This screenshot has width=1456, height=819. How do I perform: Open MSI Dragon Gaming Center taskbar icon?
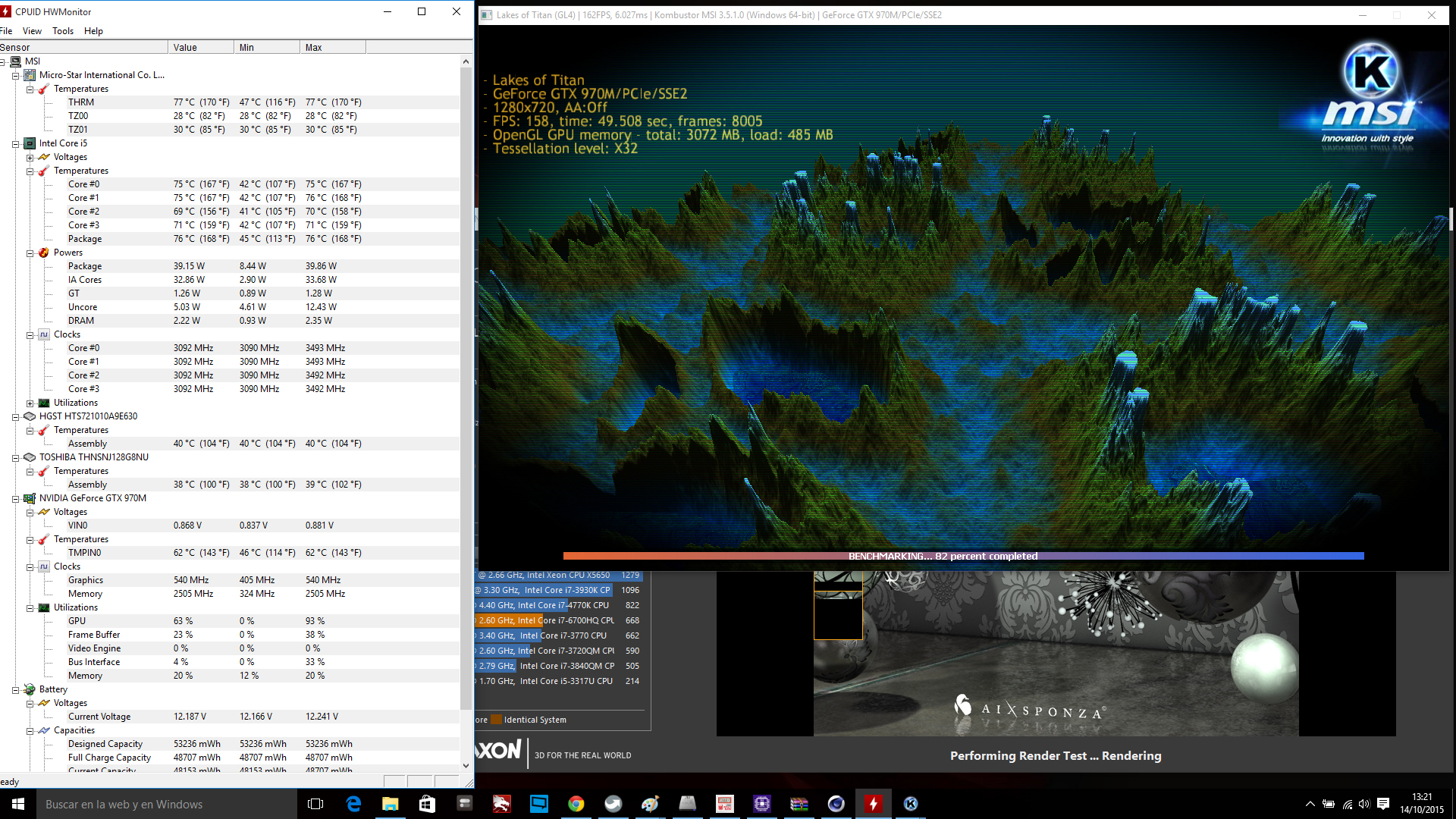[x=501, y=804]
